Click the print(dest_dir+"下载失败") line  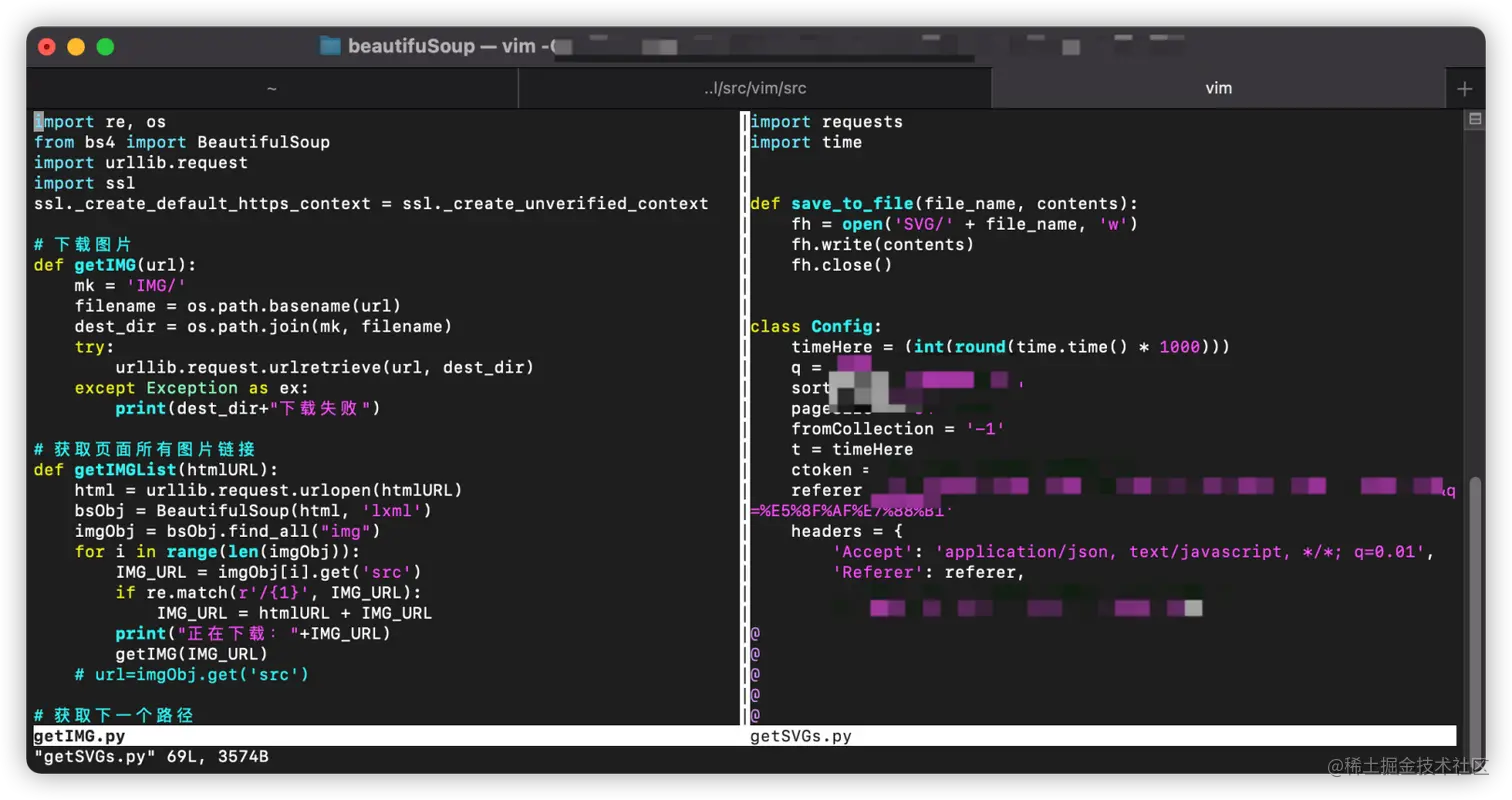(248, 408)
